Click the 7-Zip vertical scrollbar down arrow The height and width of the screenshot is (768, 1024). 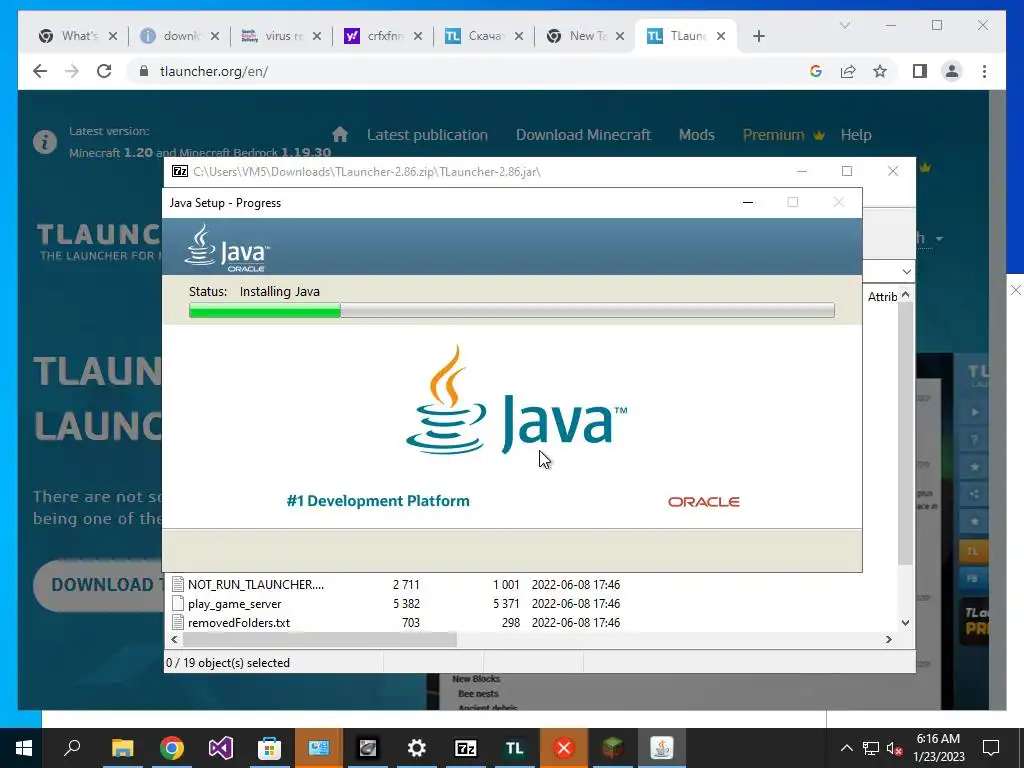(x=905, y=622)
